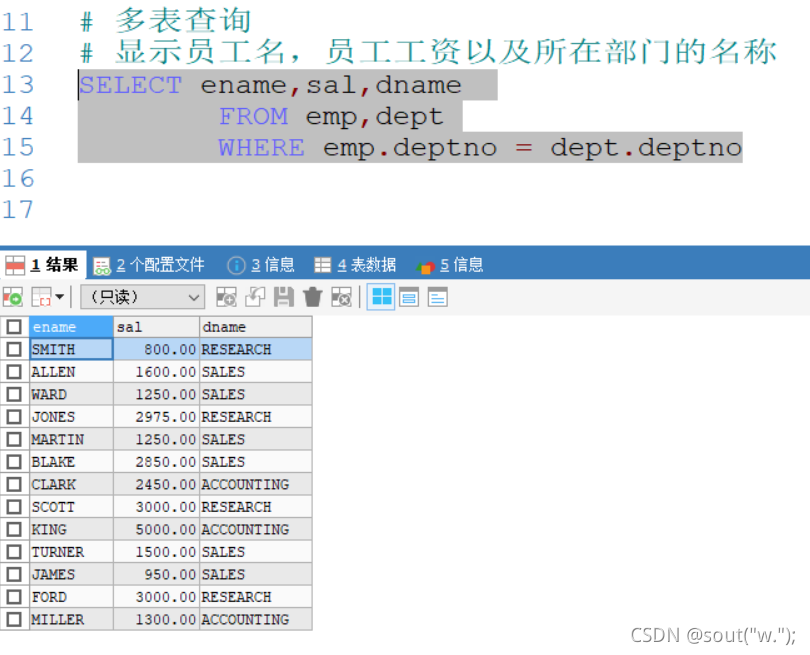Image resolution: width=810 pixels, height=655 pixels.
Task: Open the 3 信息 tab
Action: 261,265
